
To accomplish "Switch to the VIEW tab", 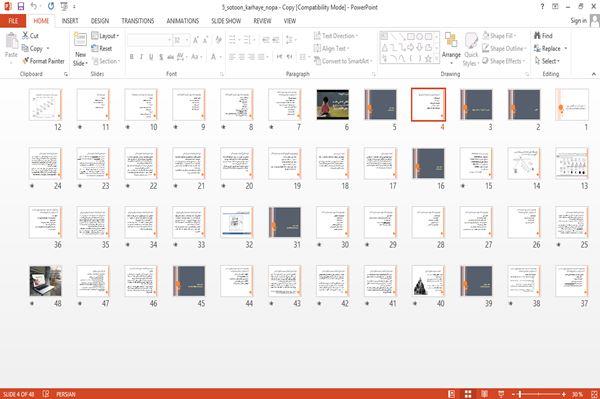I will coord(290,21).
